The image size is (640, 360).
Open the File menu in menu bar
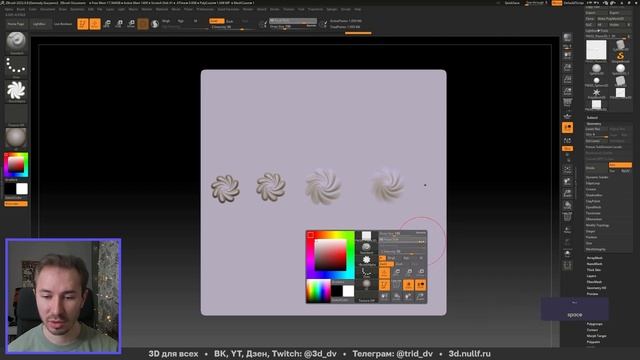[100, 9]
